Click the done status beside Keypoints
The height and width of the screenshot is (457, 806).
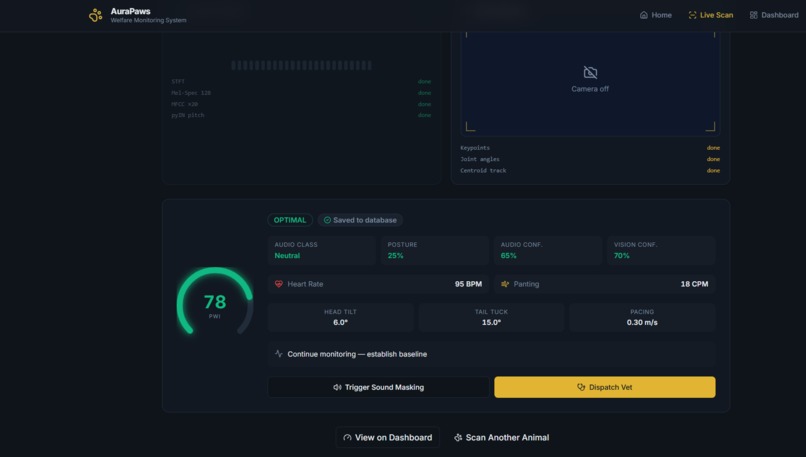click(713, 148)
